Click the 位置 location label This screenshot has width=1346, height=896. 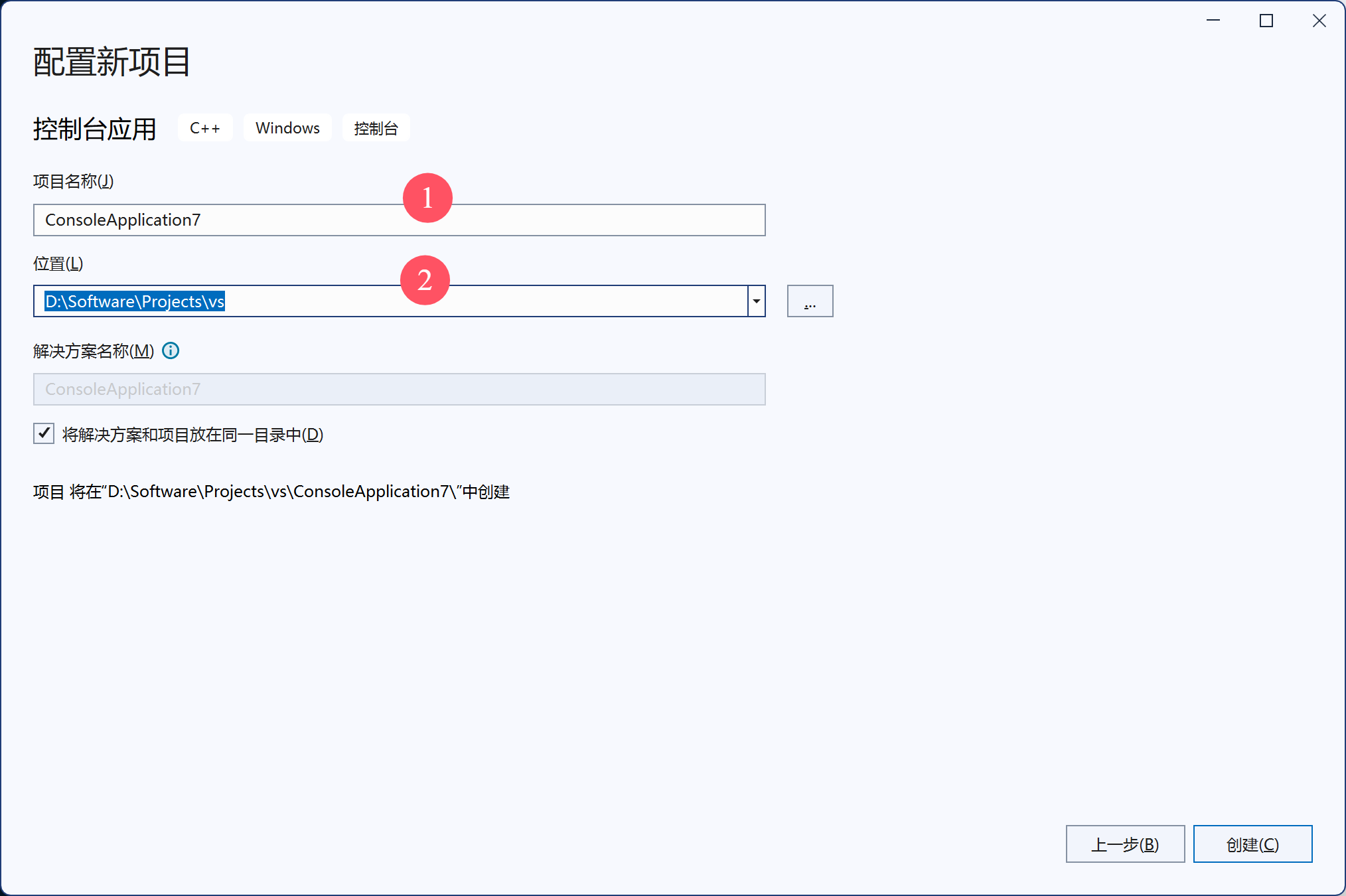click(58, 263)
